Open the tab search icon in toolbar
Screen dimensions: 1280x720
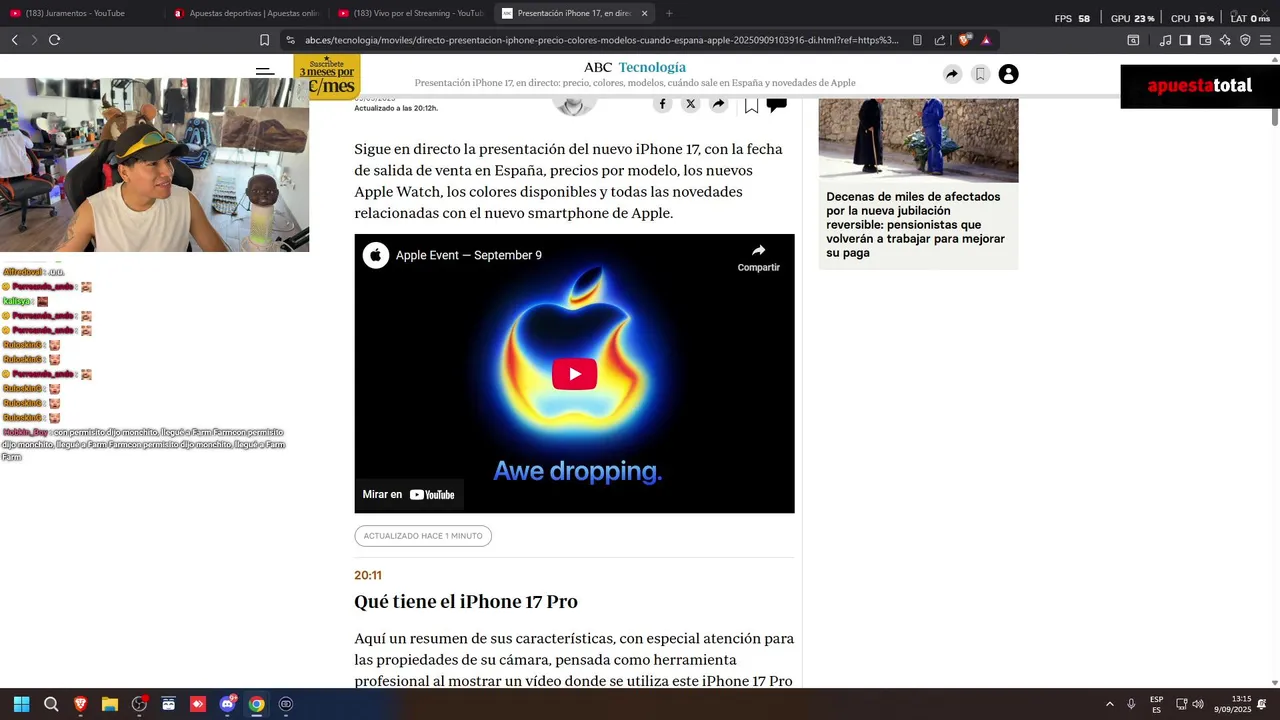1133,40
